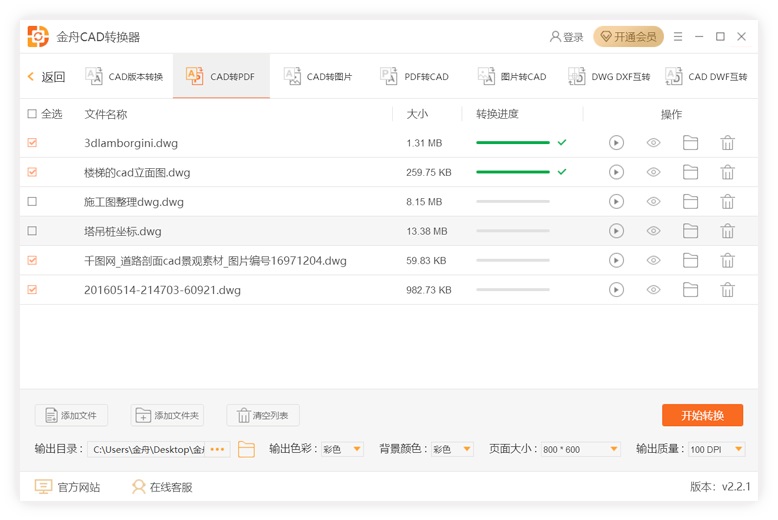Viewport: 778px width, 520px height.
Task: Open the hamburger menu icon in title bar
Action: click(x=678, y=37)
